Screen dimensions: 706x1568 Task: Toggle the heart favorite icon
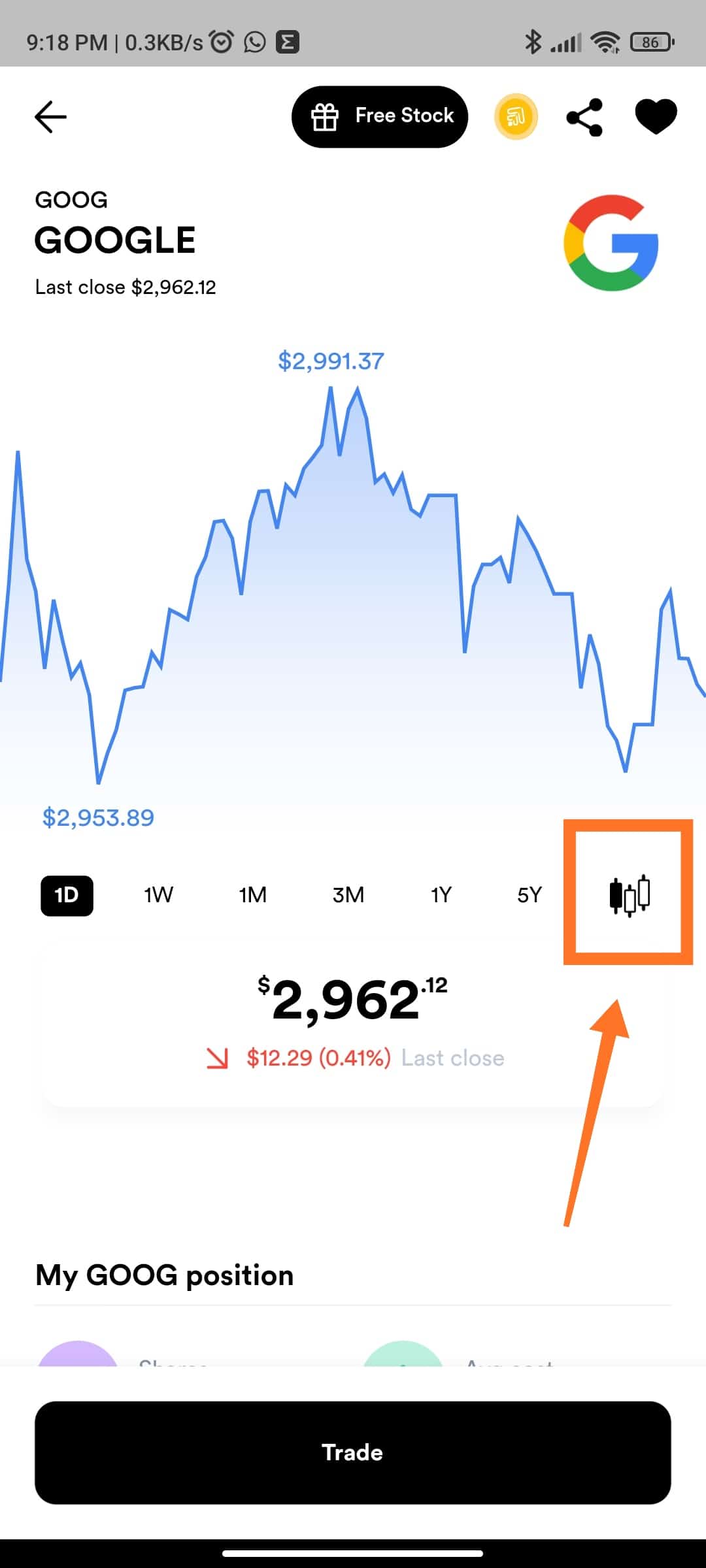click(x=656, y=117)
